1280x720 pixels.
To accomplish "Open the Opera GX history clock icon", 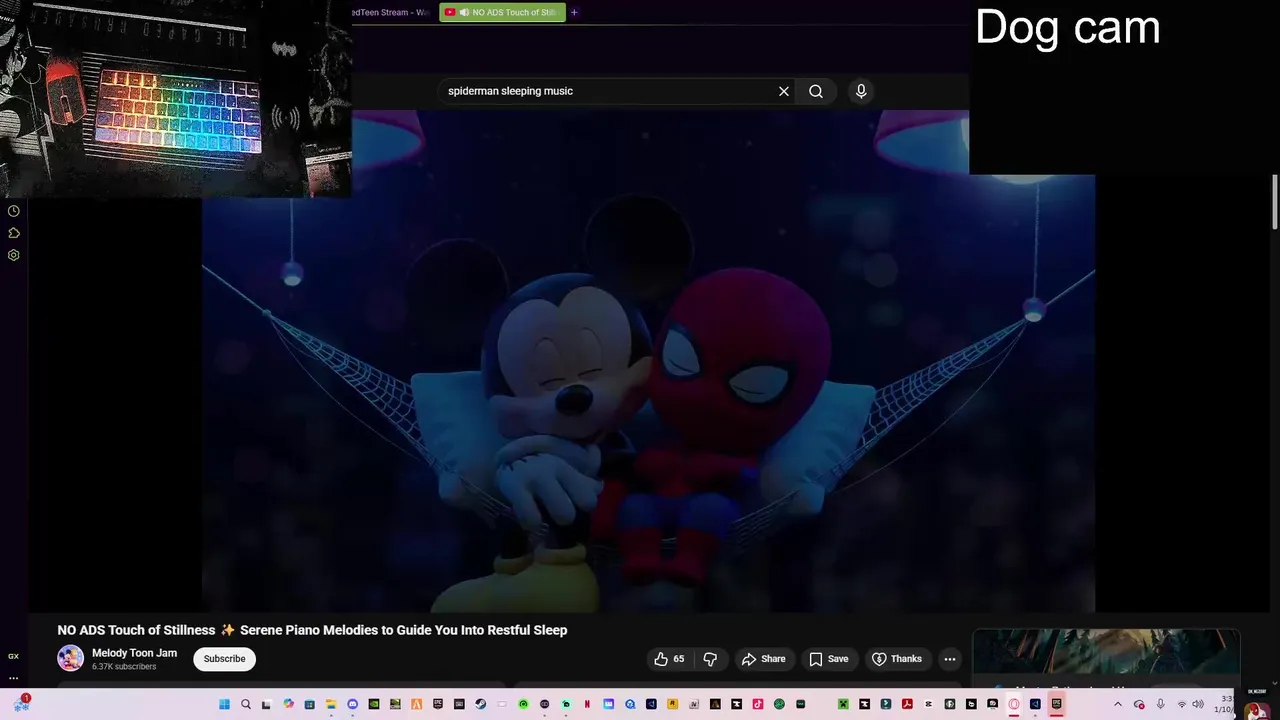I will (x=14, y=211).
